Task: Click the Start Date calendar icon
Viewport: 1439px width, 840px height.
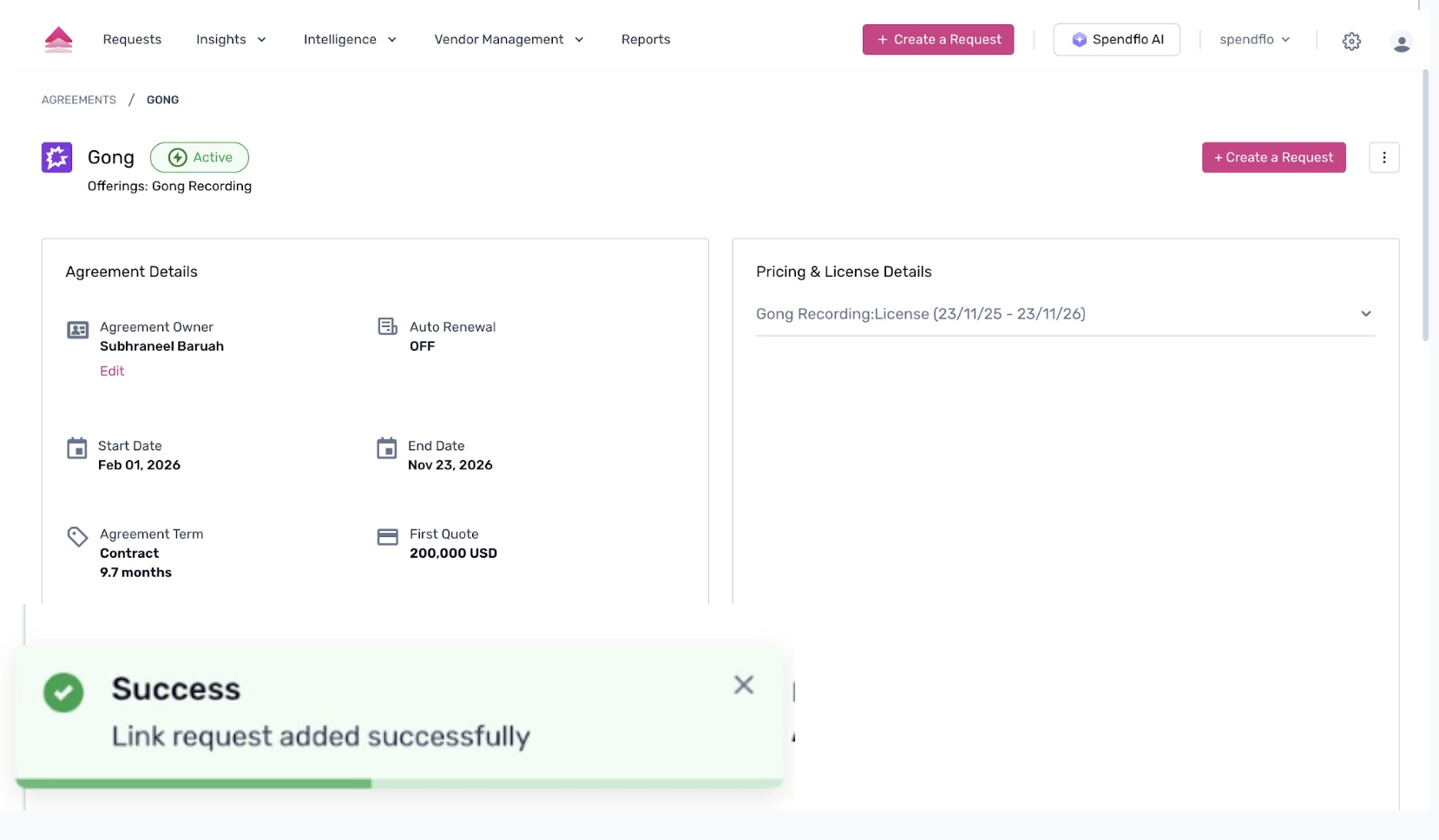Action: click(77, 449)
